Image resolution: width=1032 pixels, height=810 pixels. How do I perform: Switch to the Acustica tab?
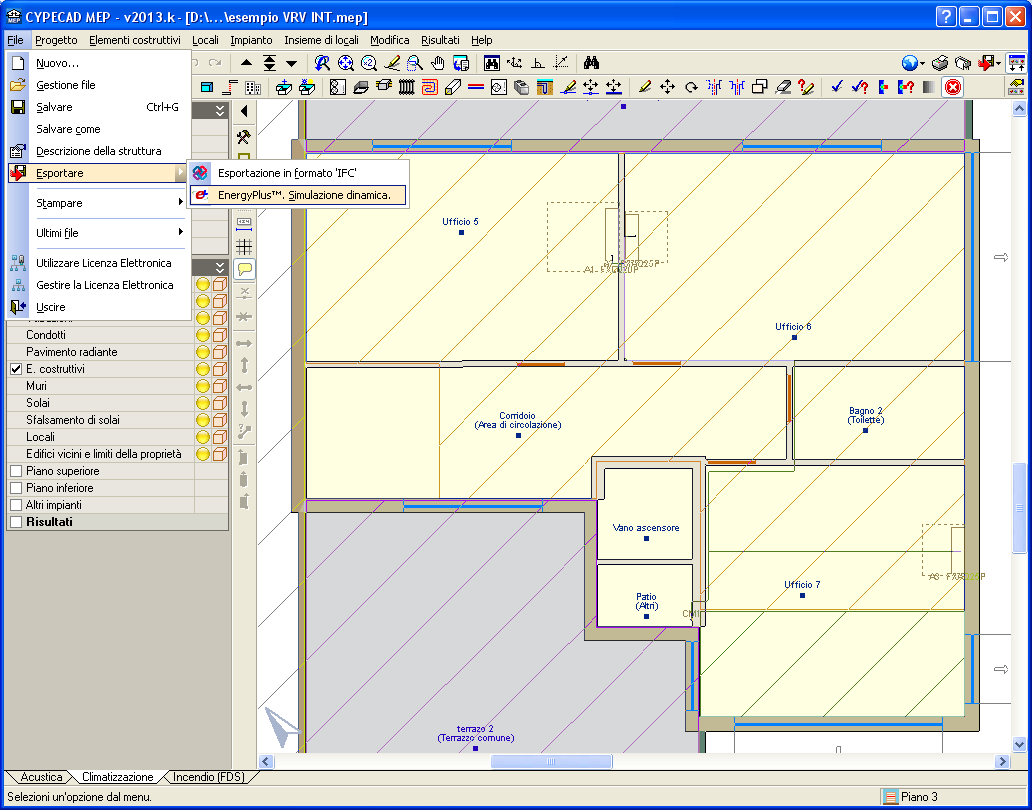pos(41,777)
